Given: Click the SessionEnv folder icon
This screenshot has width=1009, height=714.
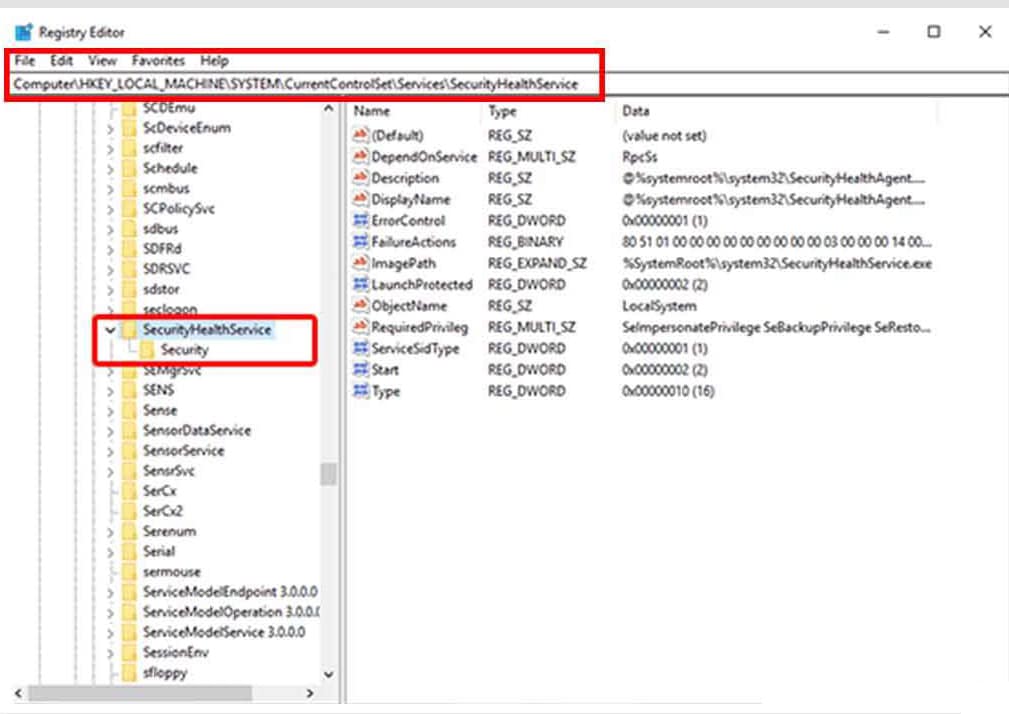Looking at the screenshot, I should (129, 653).
